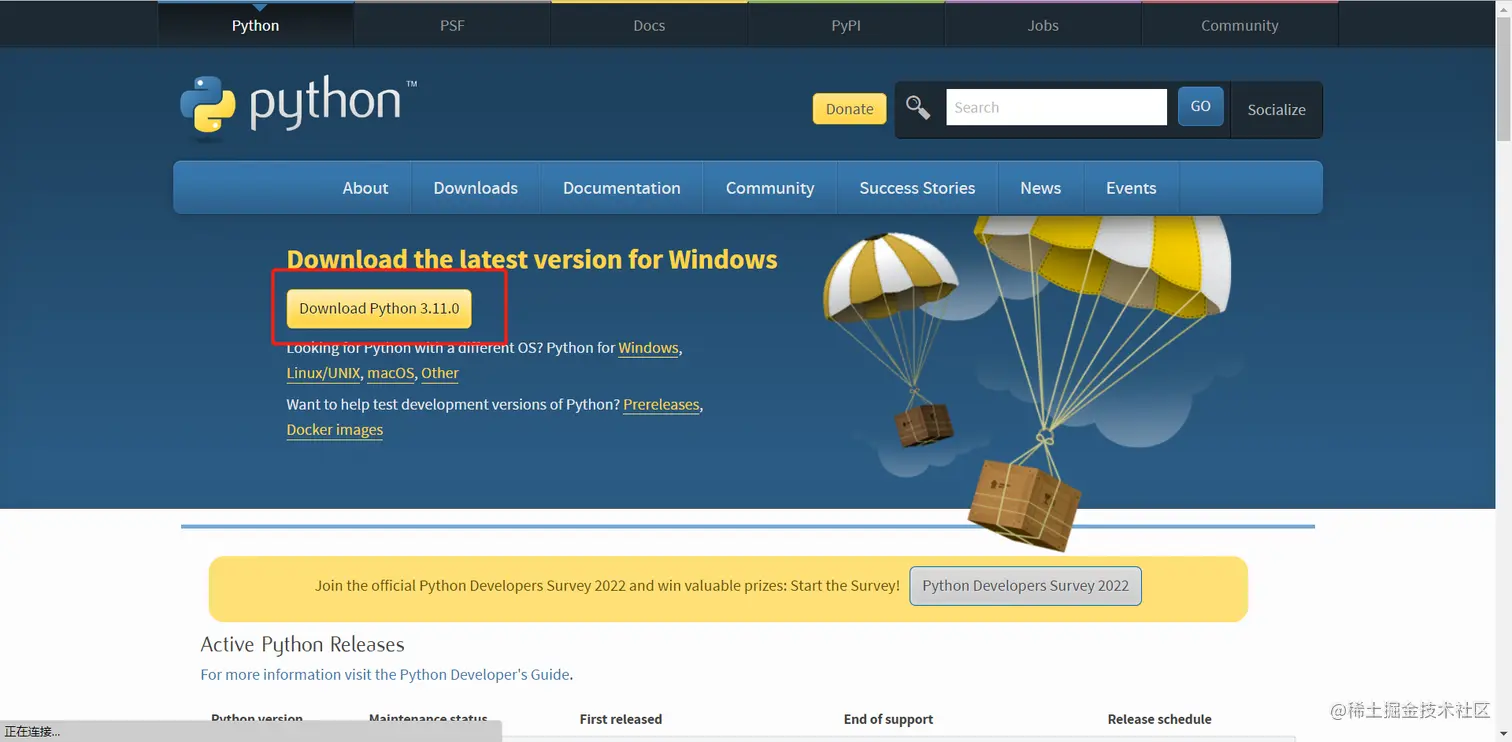Image resolution: width=1512 pixels, height=742 pixels.
Task: Focus the Search input field
Action: pyautogui.click(x=1056, y=107)
